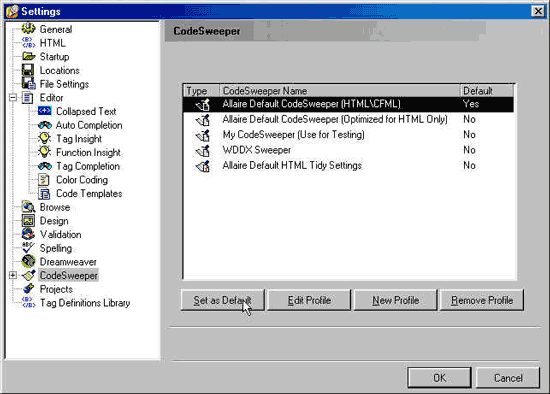
Task: Click the type icon of My CodeSweeper row
Action: click(203, 135)
